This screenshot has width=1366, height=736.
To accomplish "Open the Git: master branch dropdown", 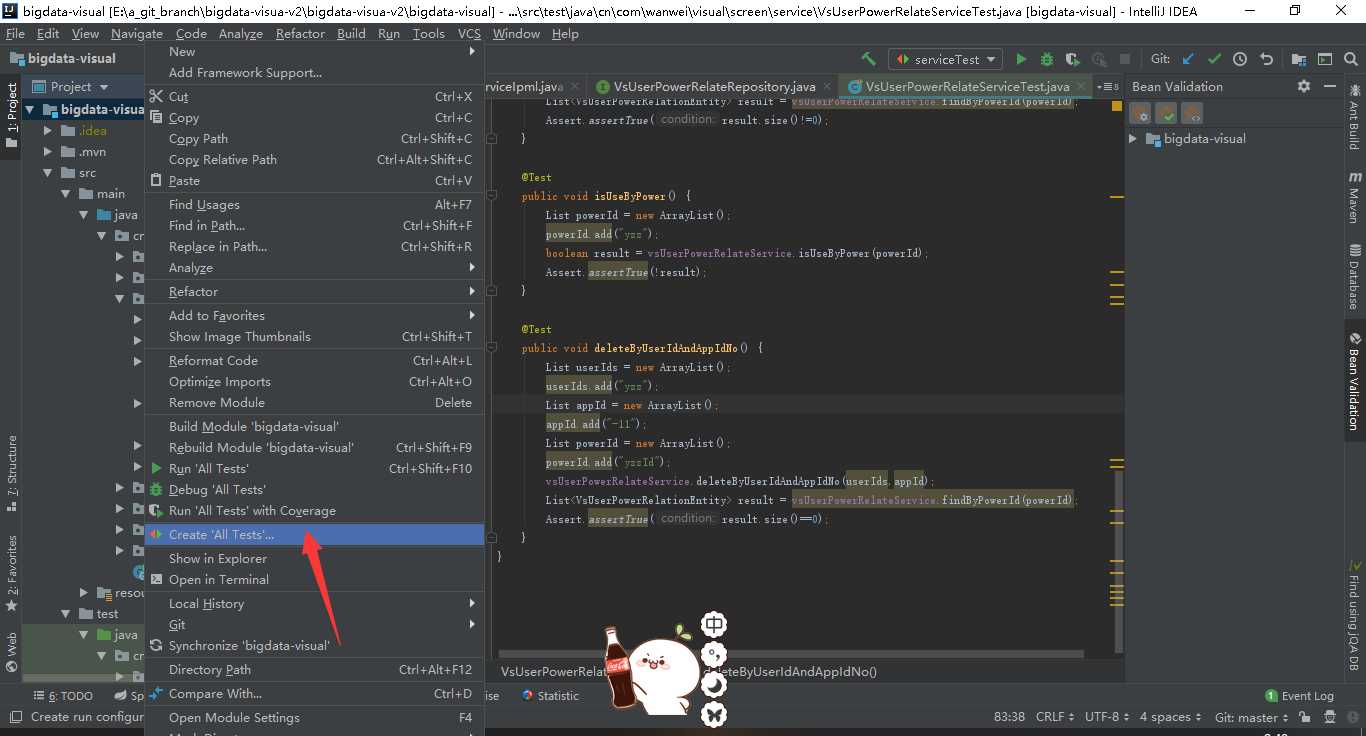I will click(1251, 717).
